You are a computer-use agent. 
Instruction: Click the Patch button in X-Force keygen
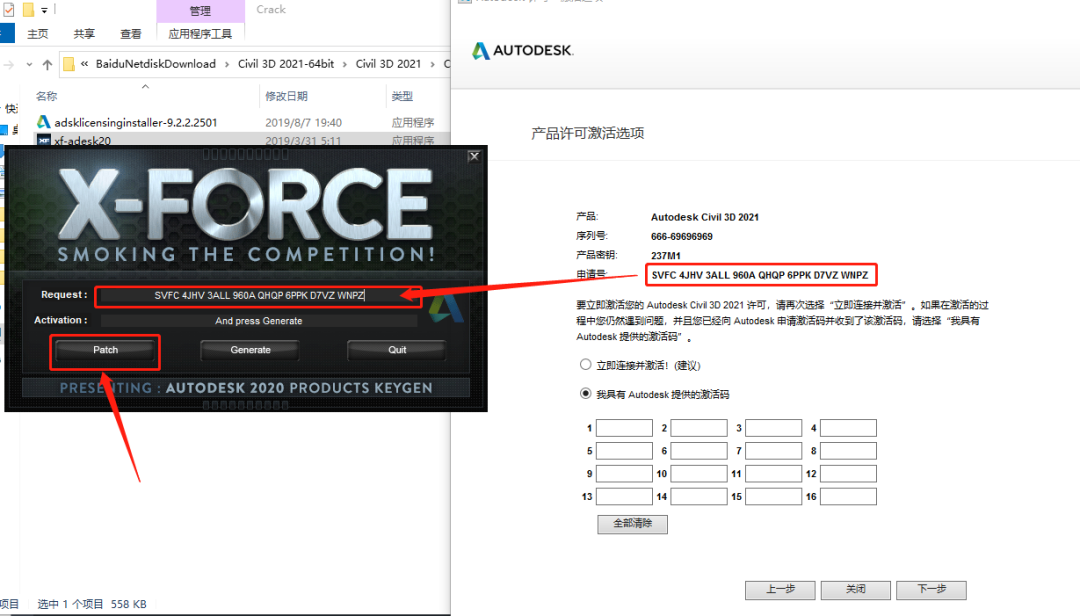105,350
